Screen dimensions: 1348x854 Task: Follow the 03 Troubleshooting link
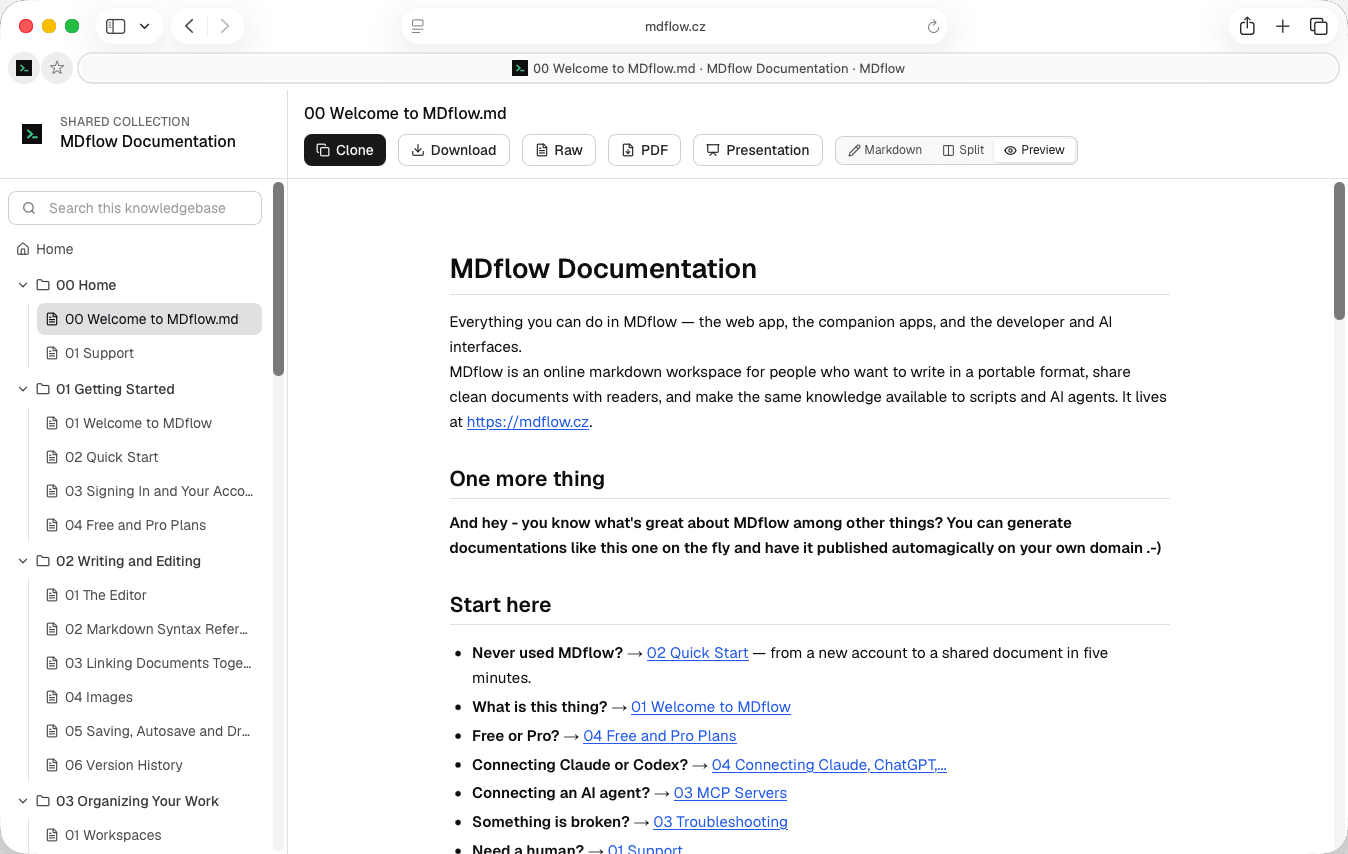tap(720, 822)
